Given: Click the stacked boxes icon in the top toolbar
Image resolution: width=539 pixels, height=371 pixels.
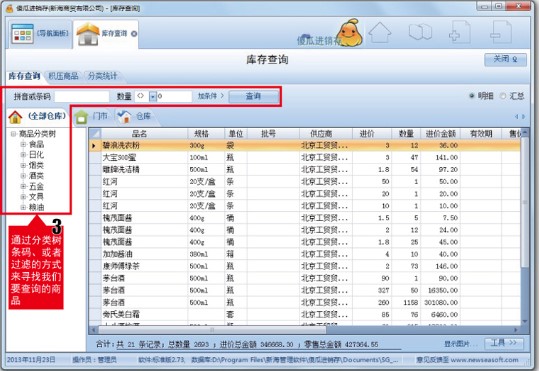Looking at the screenshot, I should pos(420,32).
